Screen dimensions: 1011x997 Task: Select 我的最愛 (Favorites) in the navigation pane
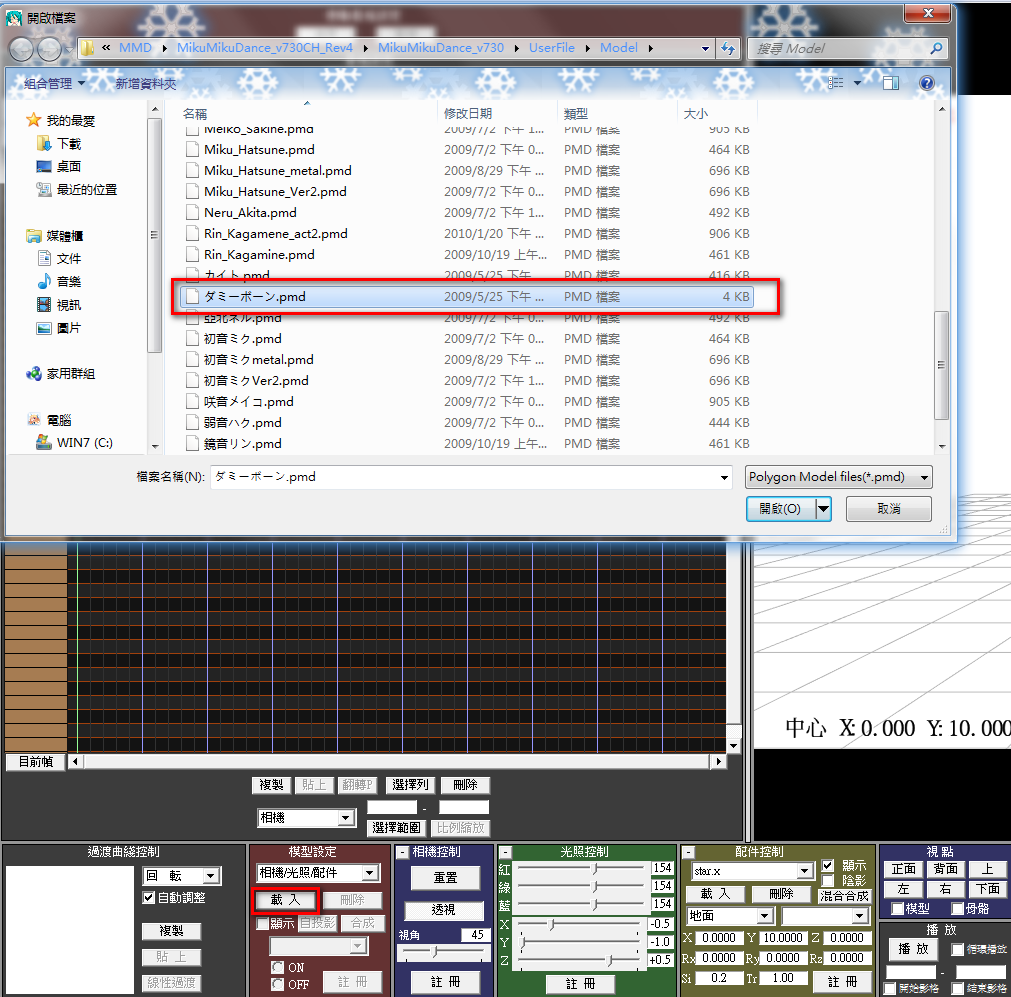pyautogui.click(x=61, y=121)
